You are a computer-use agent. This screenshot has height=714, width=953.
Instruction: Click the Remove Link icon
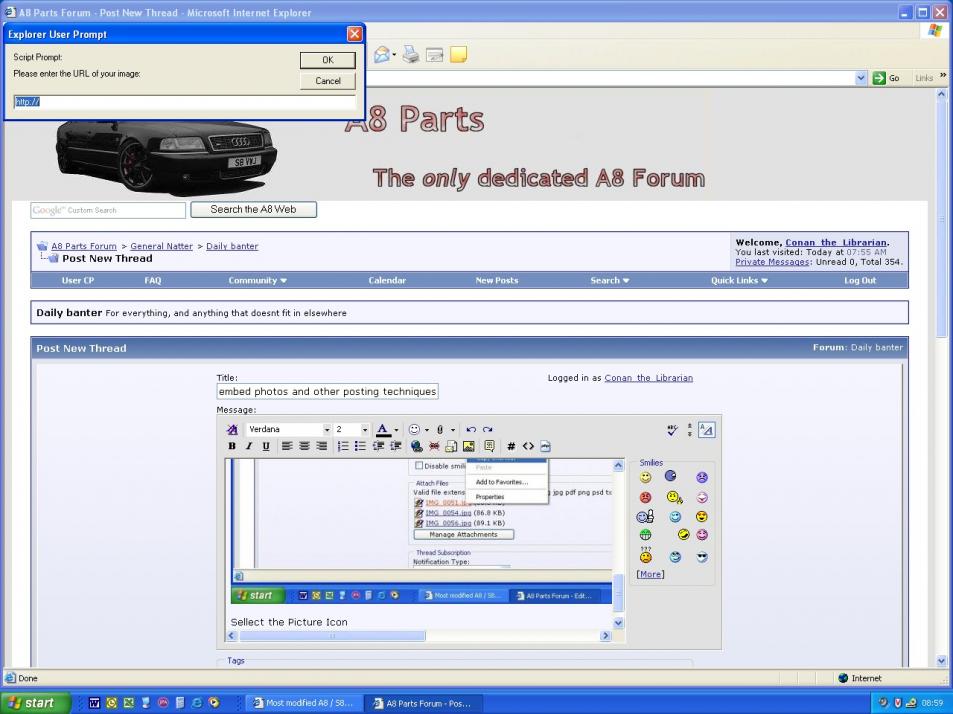pos(434,446)
